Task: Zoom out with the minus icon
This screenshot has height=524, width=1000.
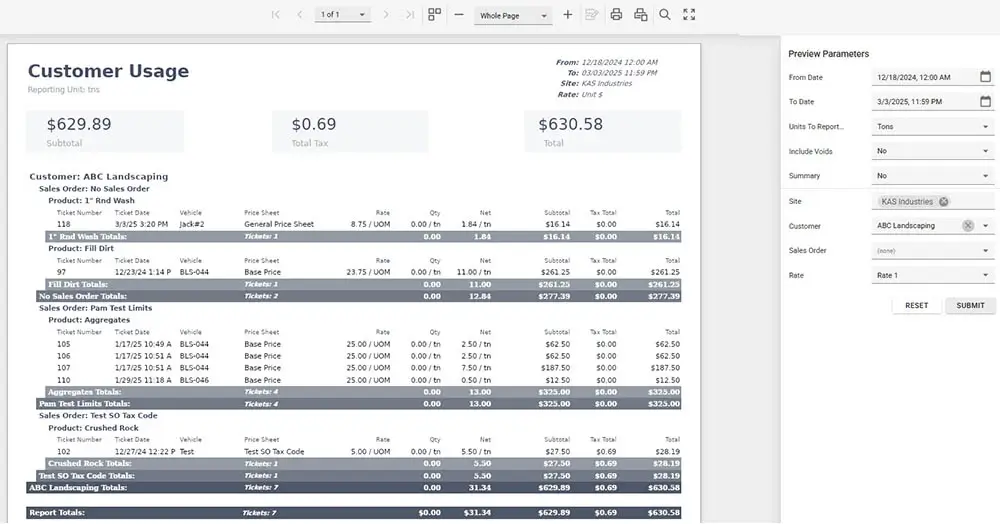Action: tap(459, 15)
